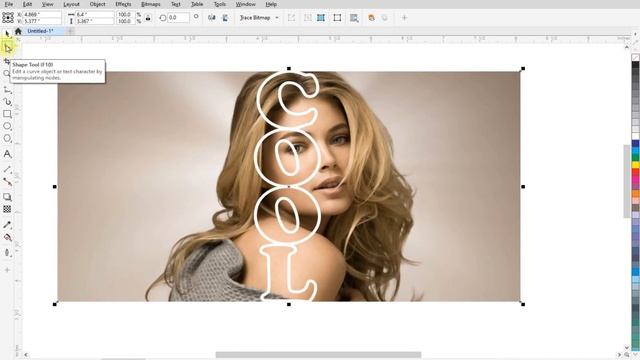
Task: Click the vertical scrollbar up arrow
Action: [627, 48]
